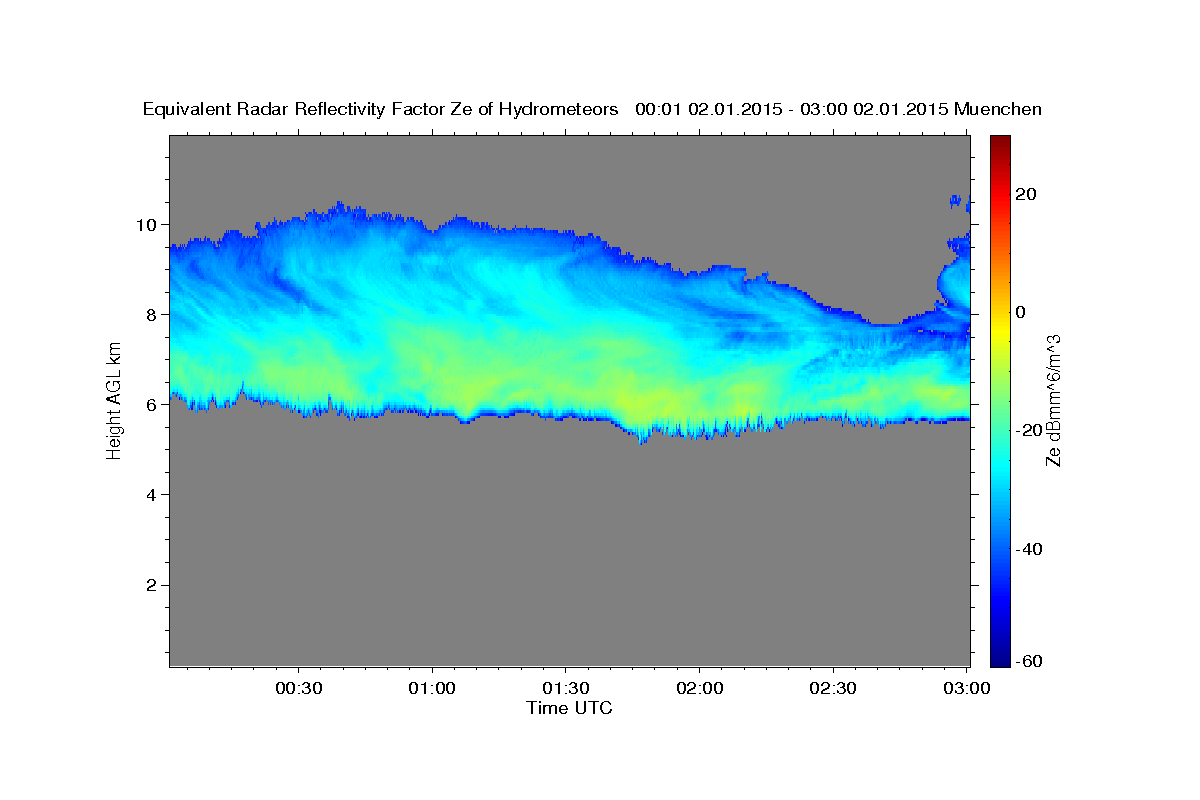Click the '02:00' time tick label
1200x800 pixels.
tap(699, 689)
